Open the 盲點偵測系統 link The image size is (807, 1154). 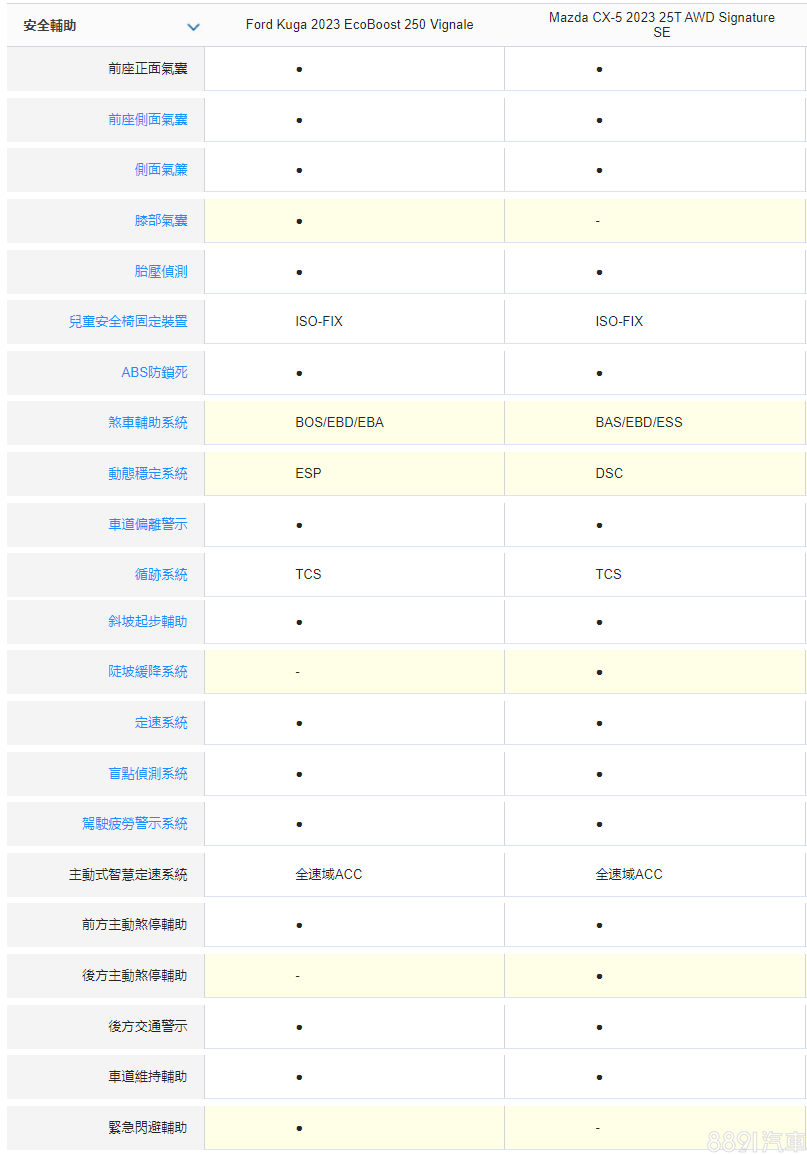point(148,773)
